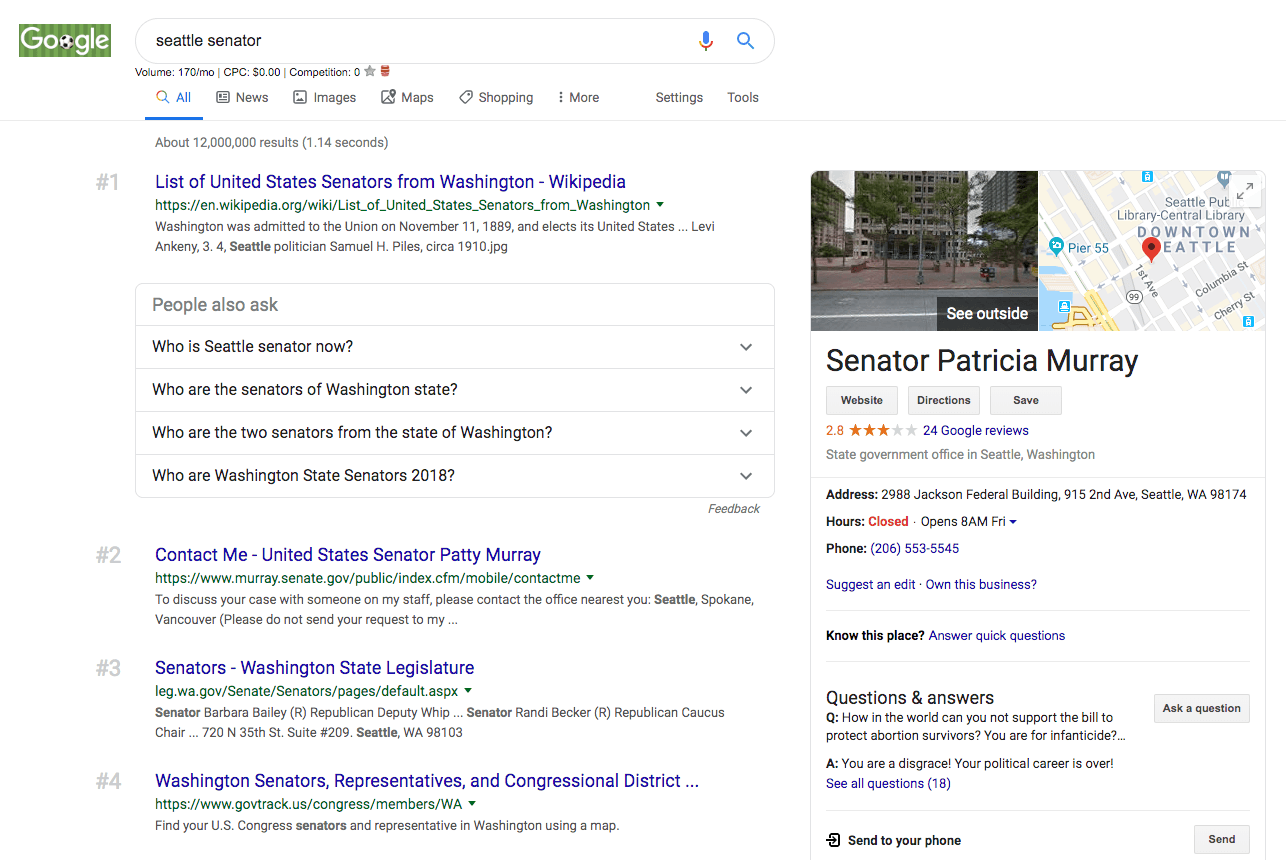Viewport: 1286px width, 860px height.
Task: Open the More search options menu
Action: [x=578, y=97]
